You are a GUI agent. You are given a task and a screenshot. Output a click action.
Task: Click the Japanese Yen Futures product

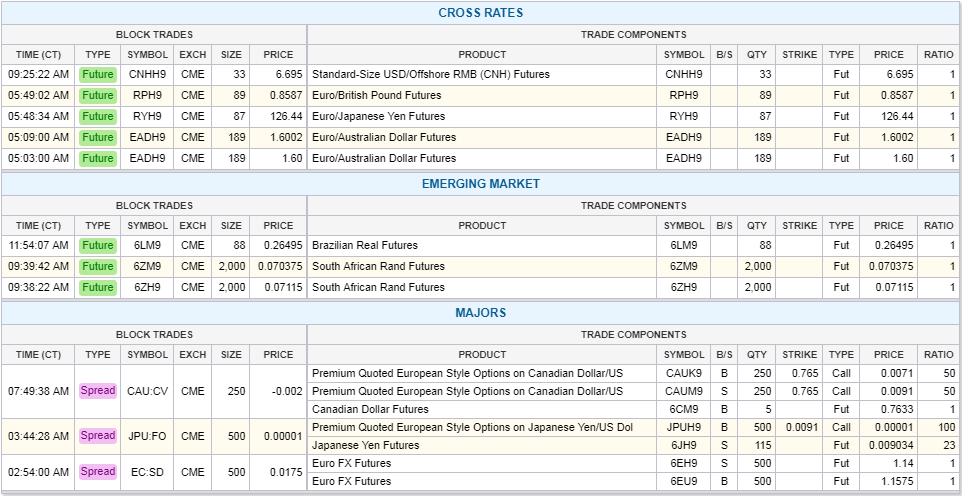click(x=366, y=445)
